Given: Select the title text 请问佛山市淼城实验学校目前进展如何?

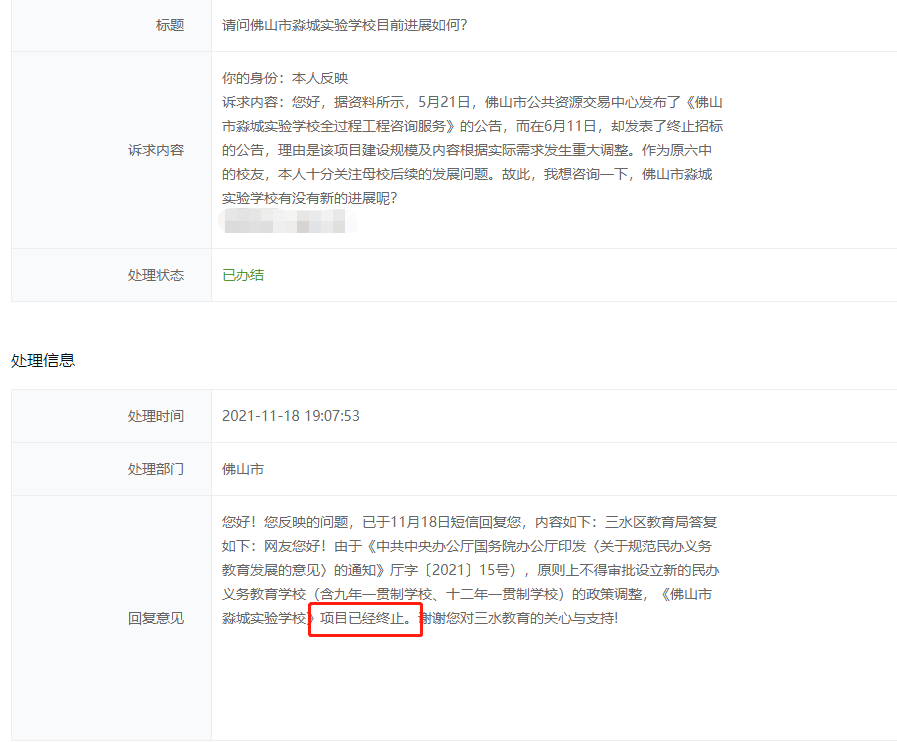Looking at the screenshot, I should tap(344, 25).
